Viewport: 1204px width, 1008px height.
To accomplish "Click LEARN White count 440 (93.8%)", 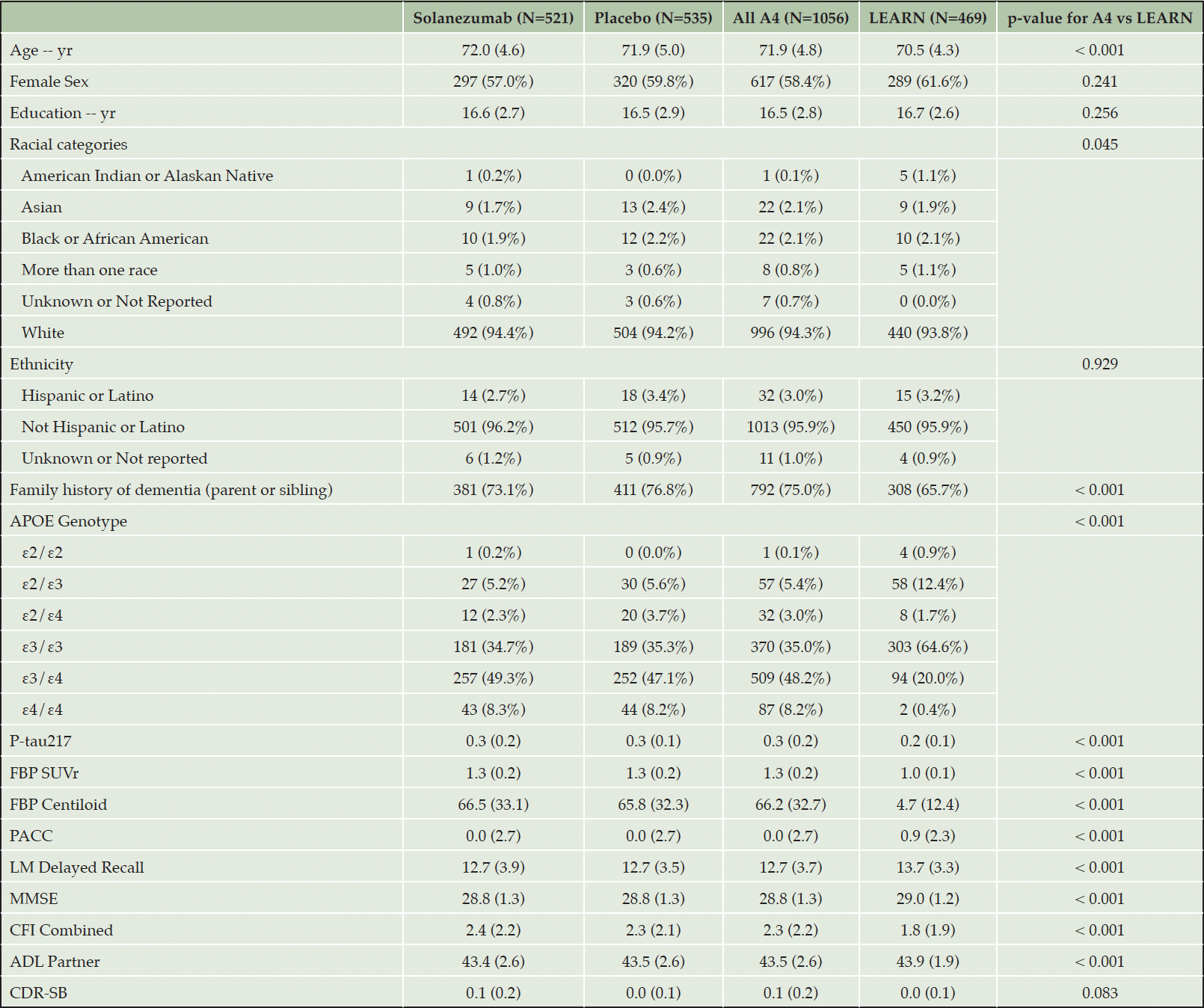I will click(928, 333).
